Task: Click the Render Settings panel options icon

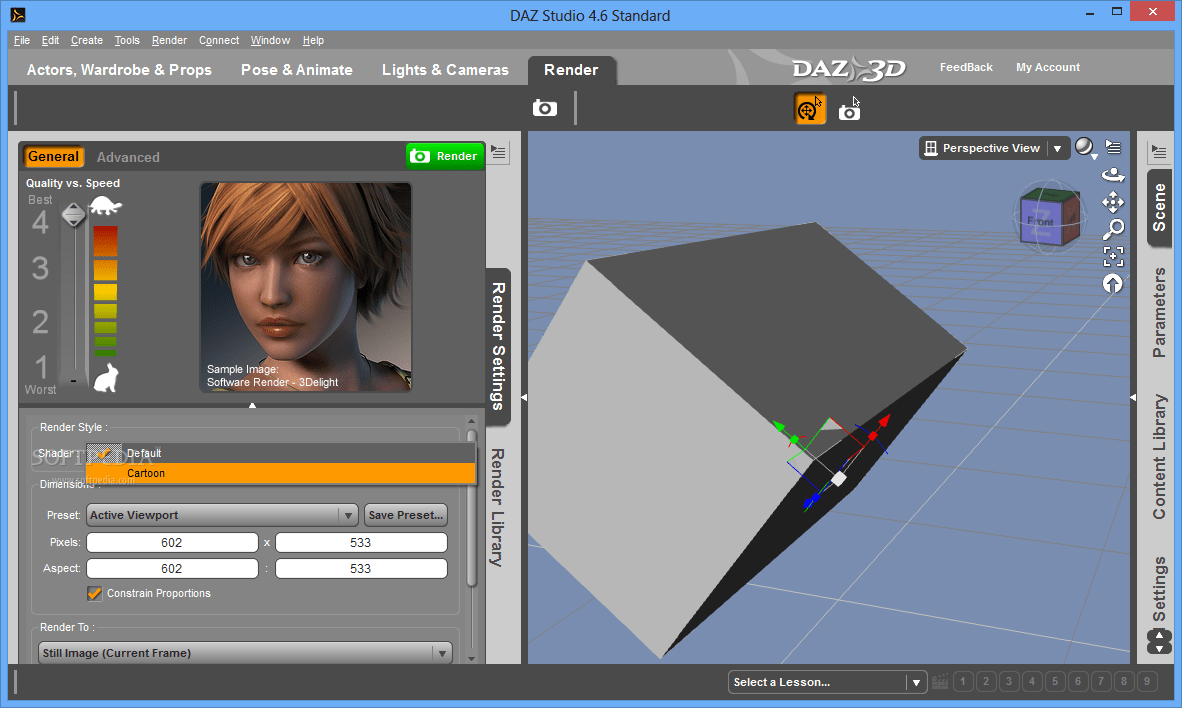Action: (x=497, y=152)
